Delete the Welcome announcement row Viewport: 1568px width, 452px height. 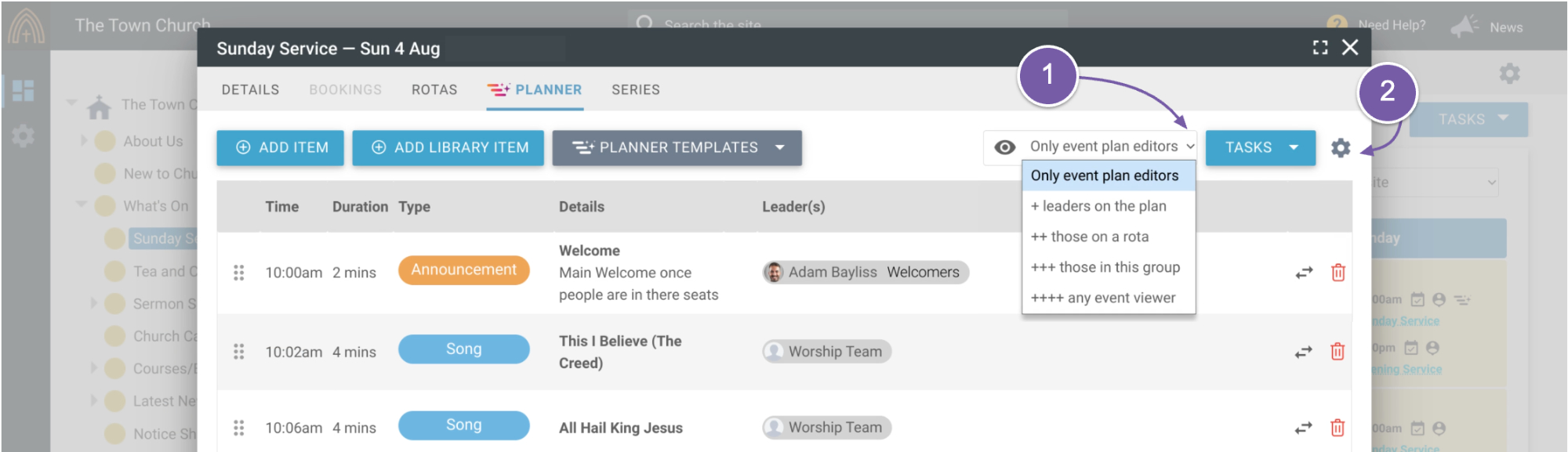[x=1338, y=273]
